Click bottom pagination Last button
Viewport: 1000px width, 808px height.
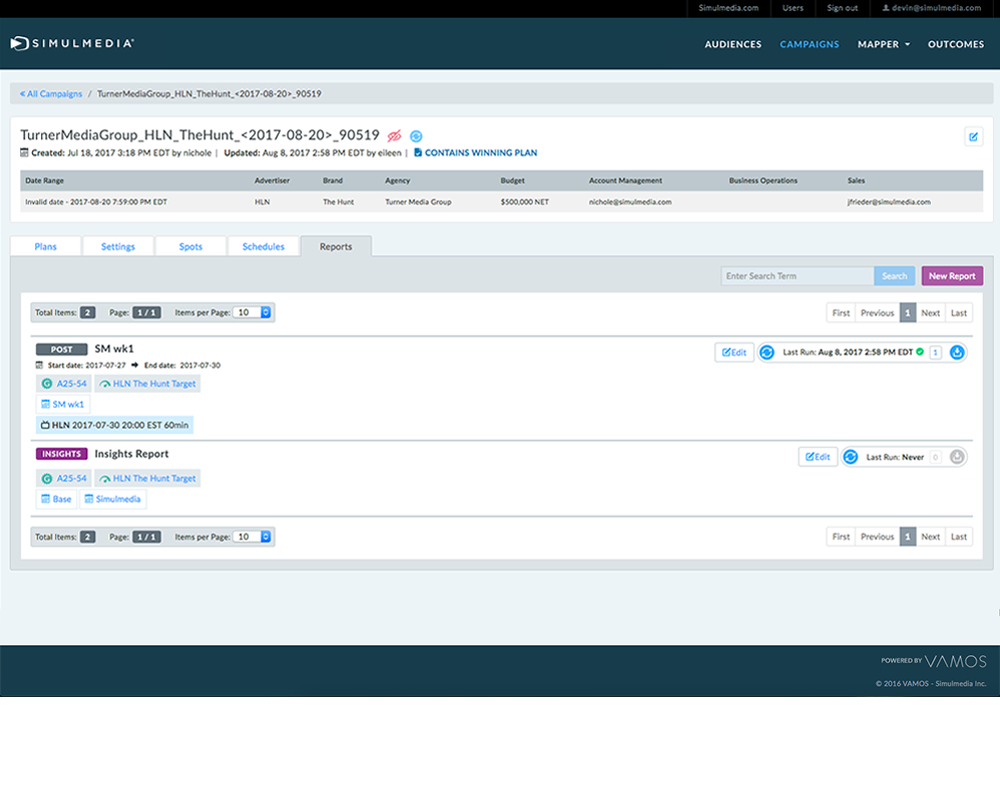pos(959,536)
